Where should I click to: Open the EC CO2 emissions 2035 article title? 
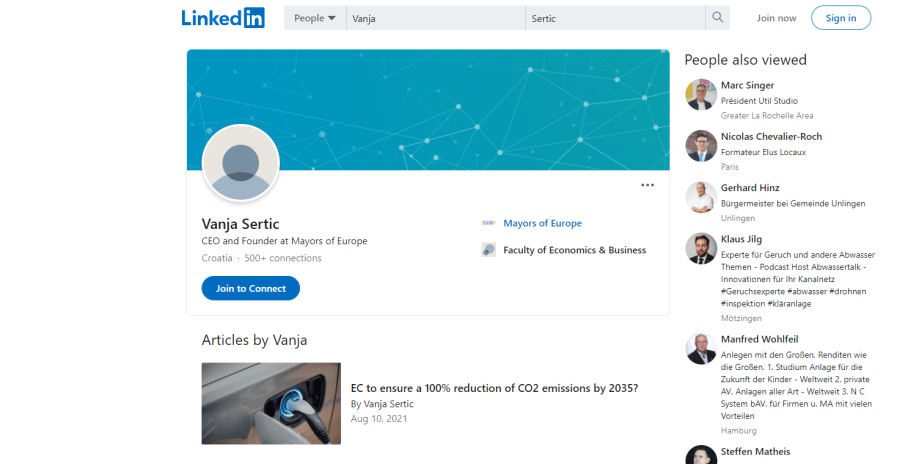pos(494,388)
